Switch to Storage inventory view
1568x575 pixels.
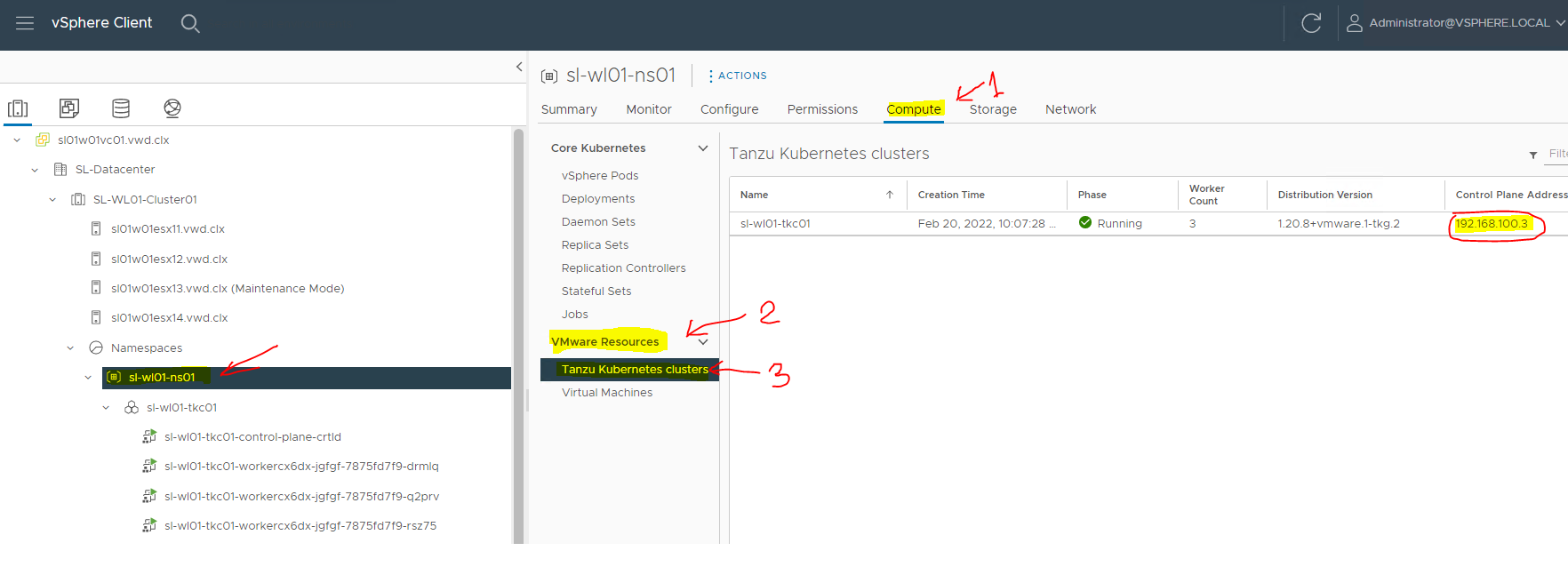121,108
